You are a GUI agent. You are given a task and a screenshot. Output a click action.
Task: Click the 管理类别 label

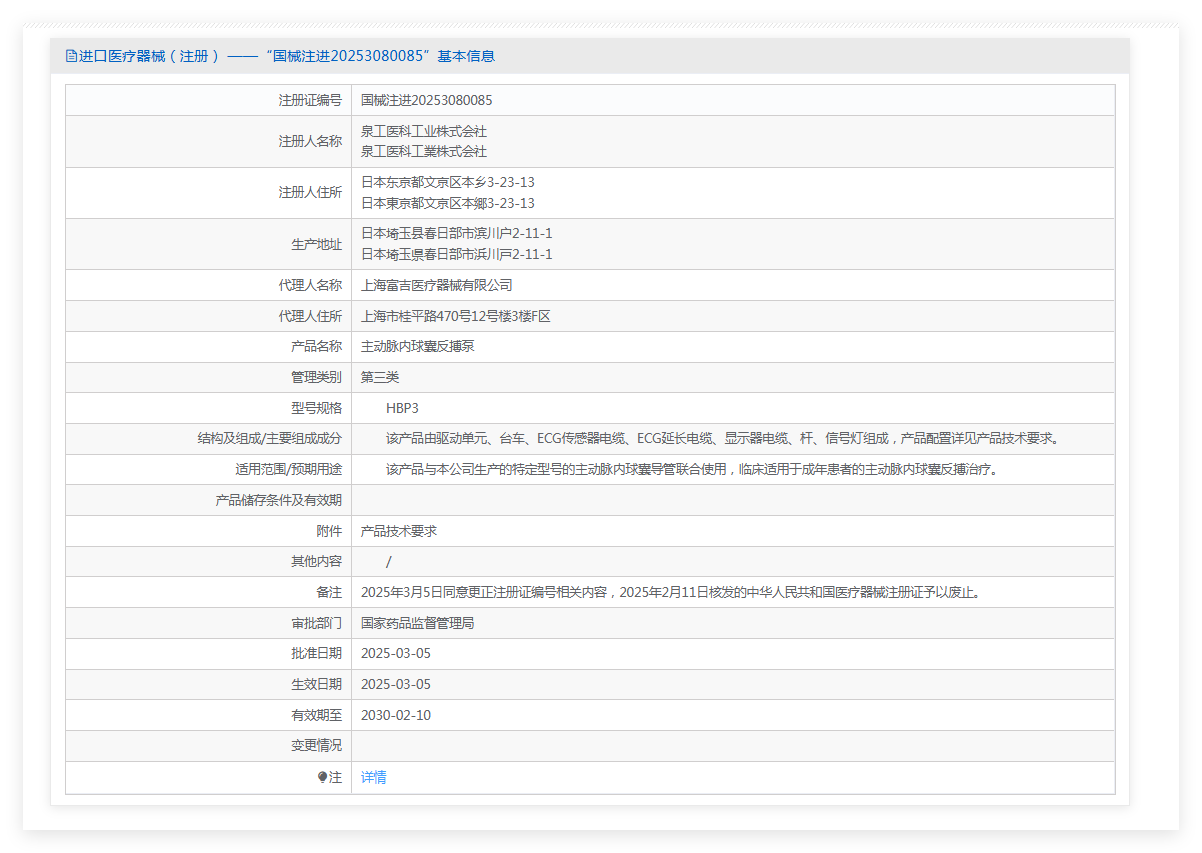pyautogui.click(x=316, y=377)
